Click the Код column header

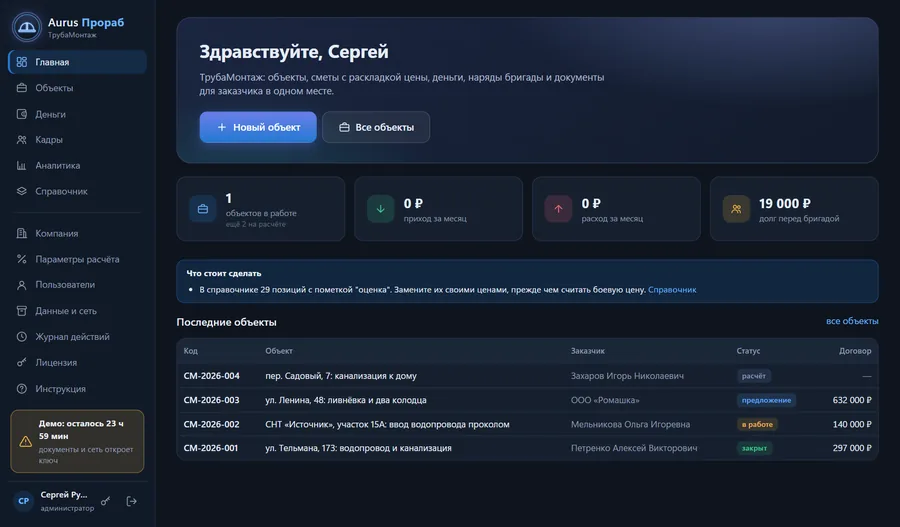pos(191,351)
